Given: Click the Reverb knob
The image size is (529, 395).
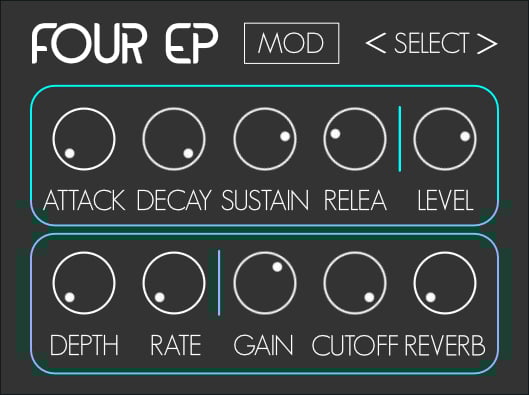Looking at the screenshot, I should 445,283.
